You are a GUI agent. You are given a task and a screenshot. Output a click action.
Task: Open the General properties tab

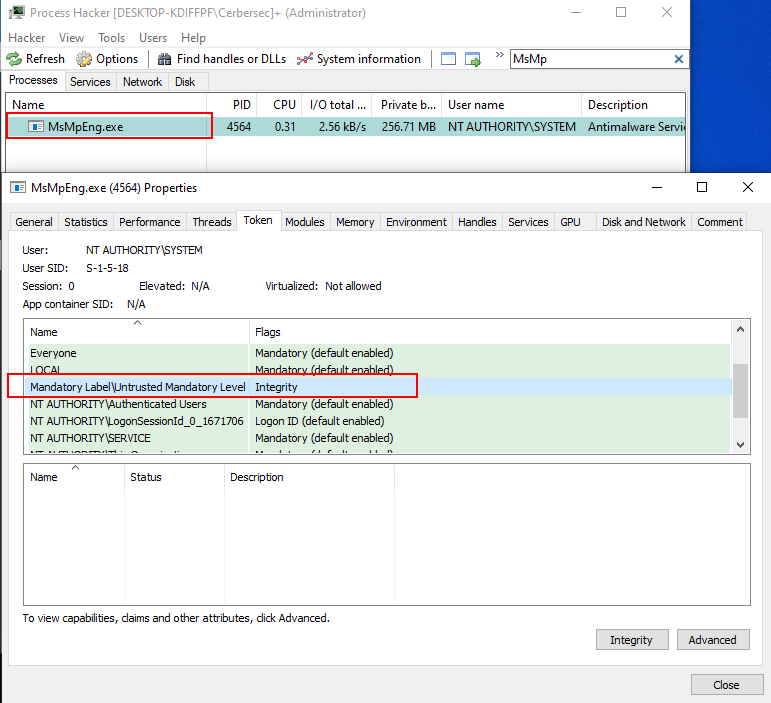[34, 222]
